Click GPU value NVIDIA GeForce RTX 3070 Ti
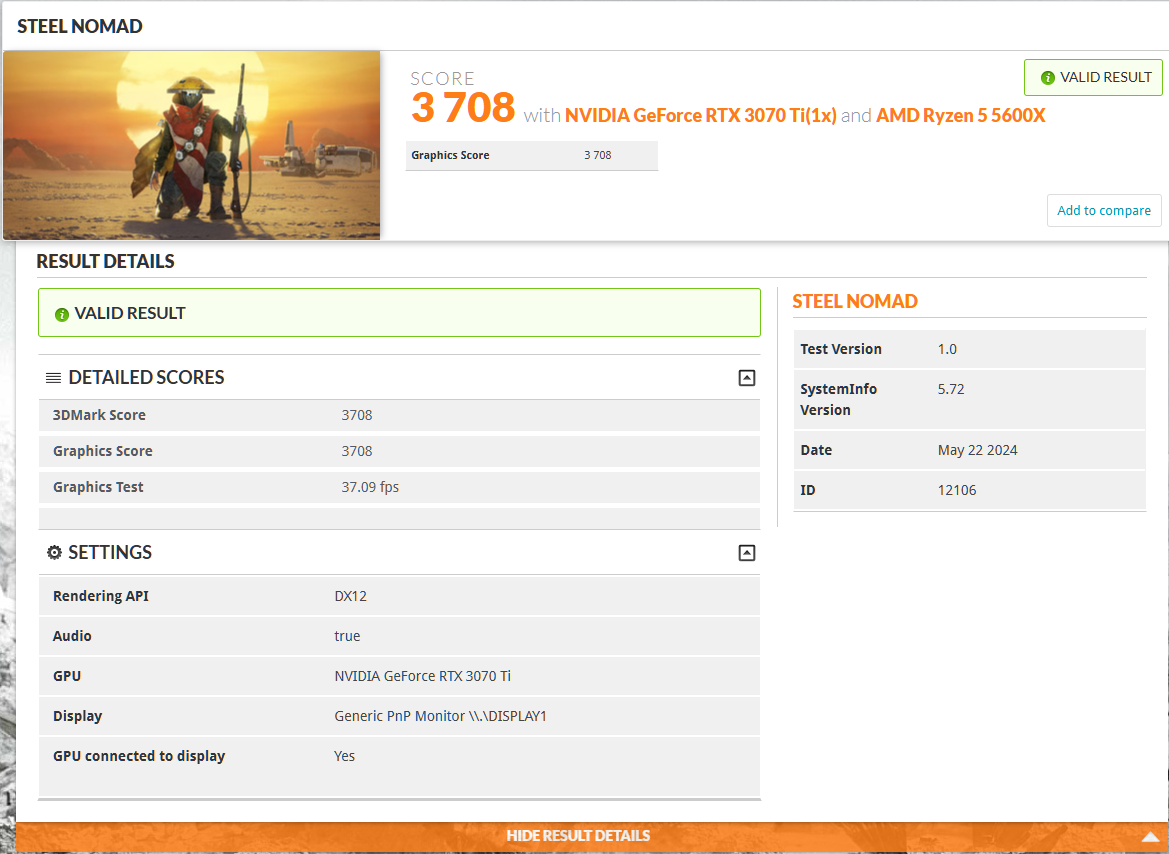1169x854 pixels. [422, 676]
